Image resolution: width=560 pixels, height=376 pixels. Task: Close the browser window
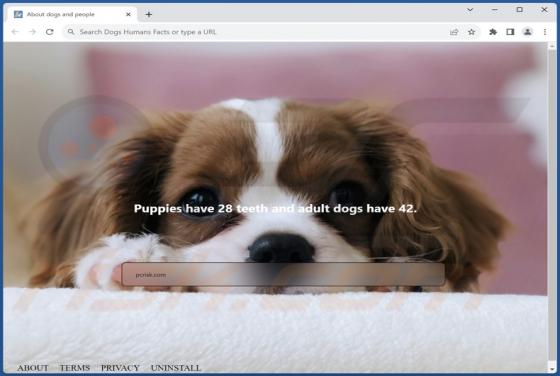click(544, 10)
